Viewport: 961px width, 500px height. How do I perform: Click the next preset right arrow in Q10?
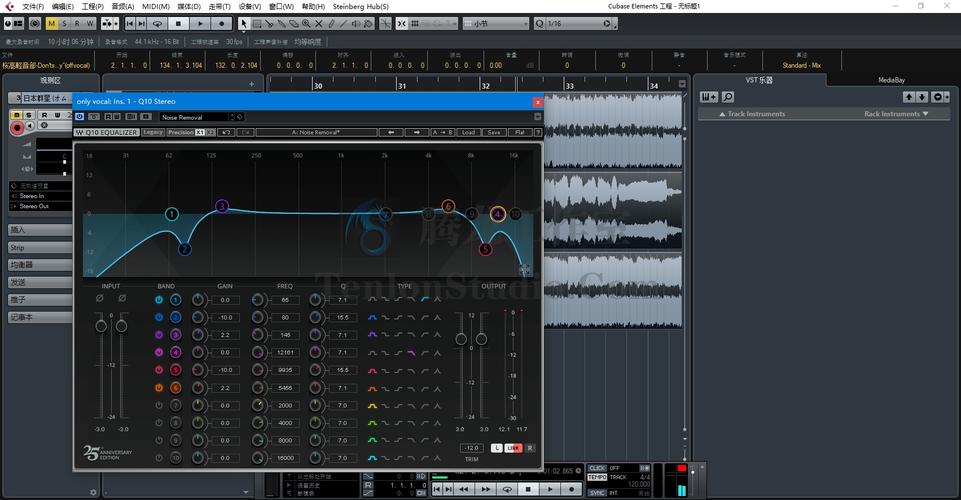coord(417,132)
